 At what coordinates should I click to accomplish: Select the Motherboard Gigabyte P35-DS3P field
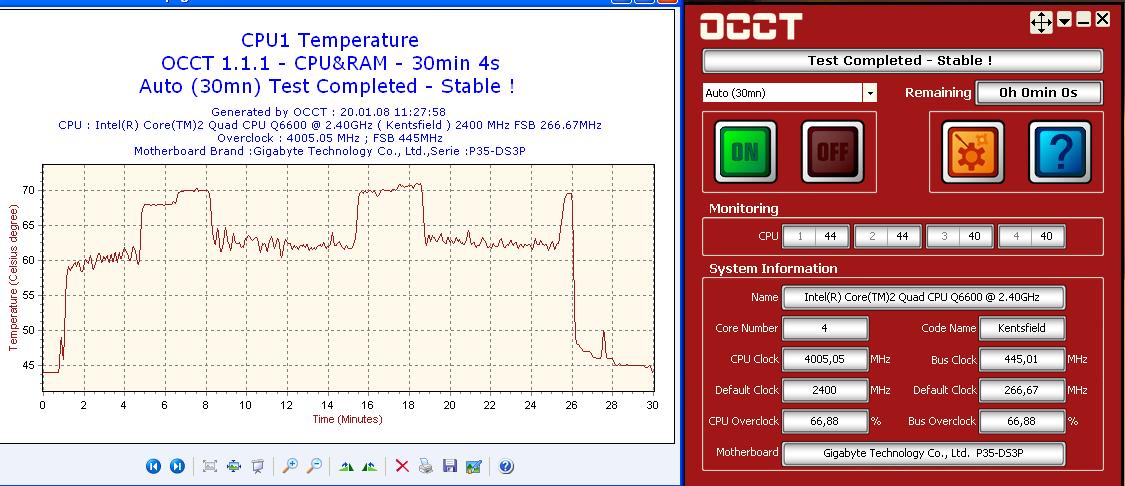click(x=923, y=453)
